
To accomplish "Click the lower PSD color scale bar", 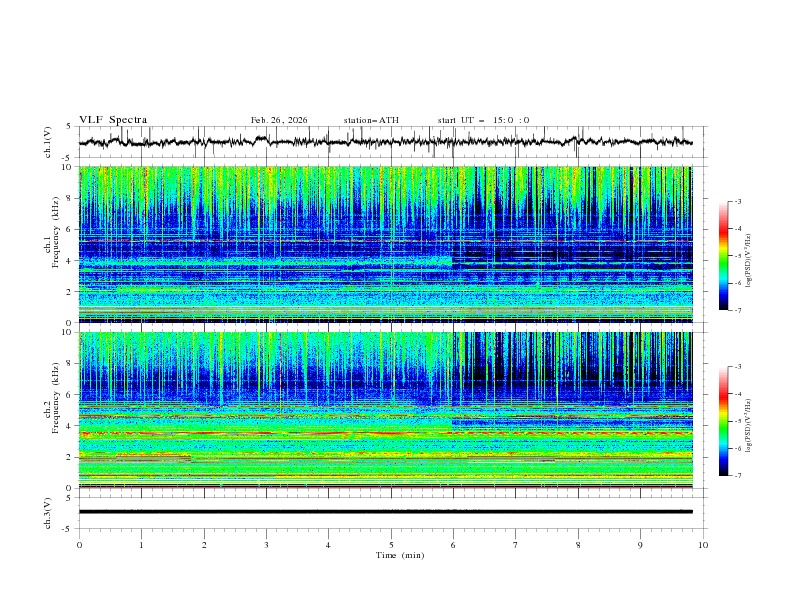I will coord(723,421).
